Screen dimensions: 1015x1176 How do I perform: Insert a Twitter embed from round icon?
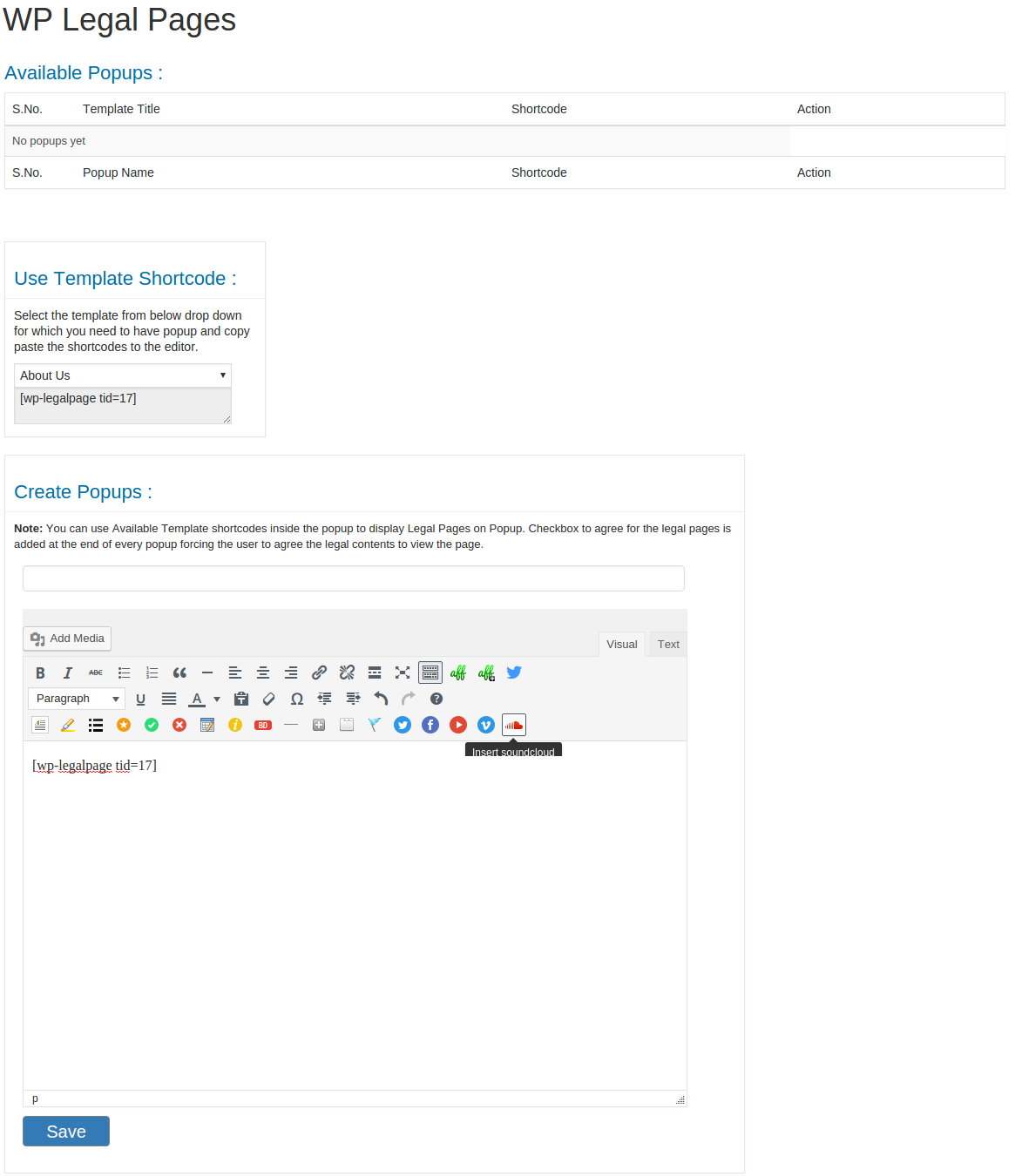403,725
